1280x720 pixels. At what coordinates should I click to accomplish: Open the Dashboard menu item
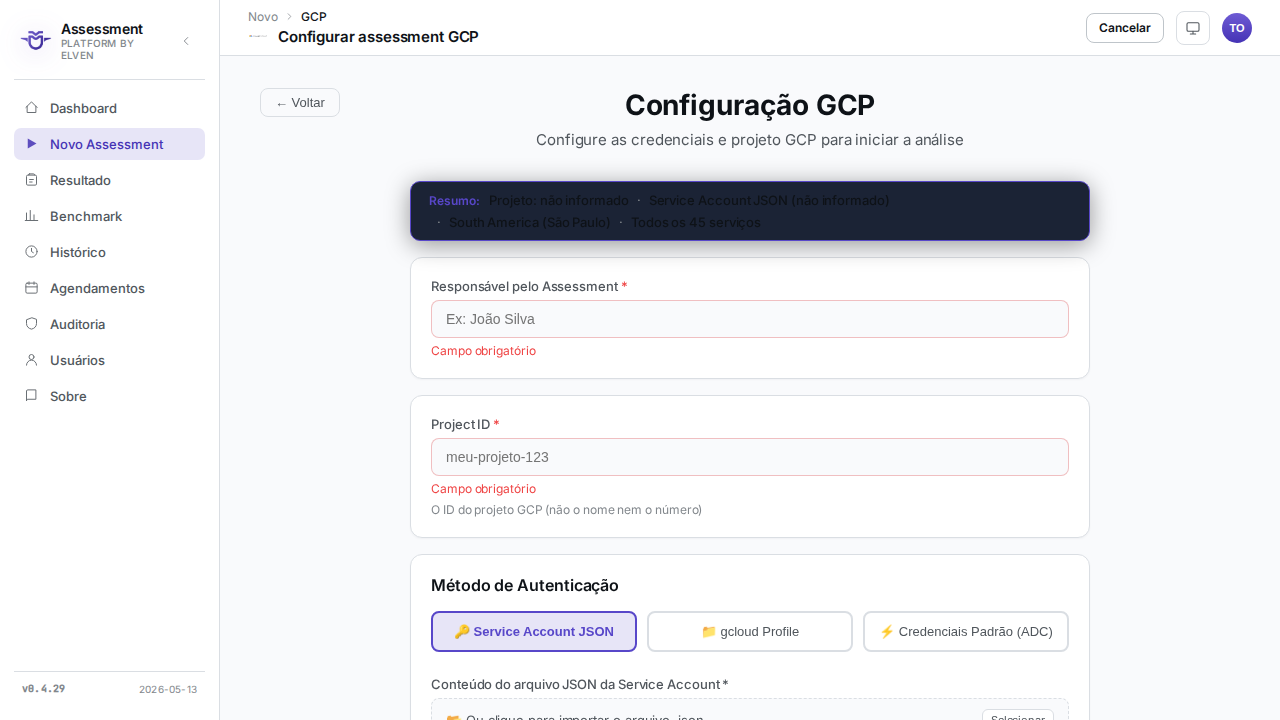tap(109, 108)
